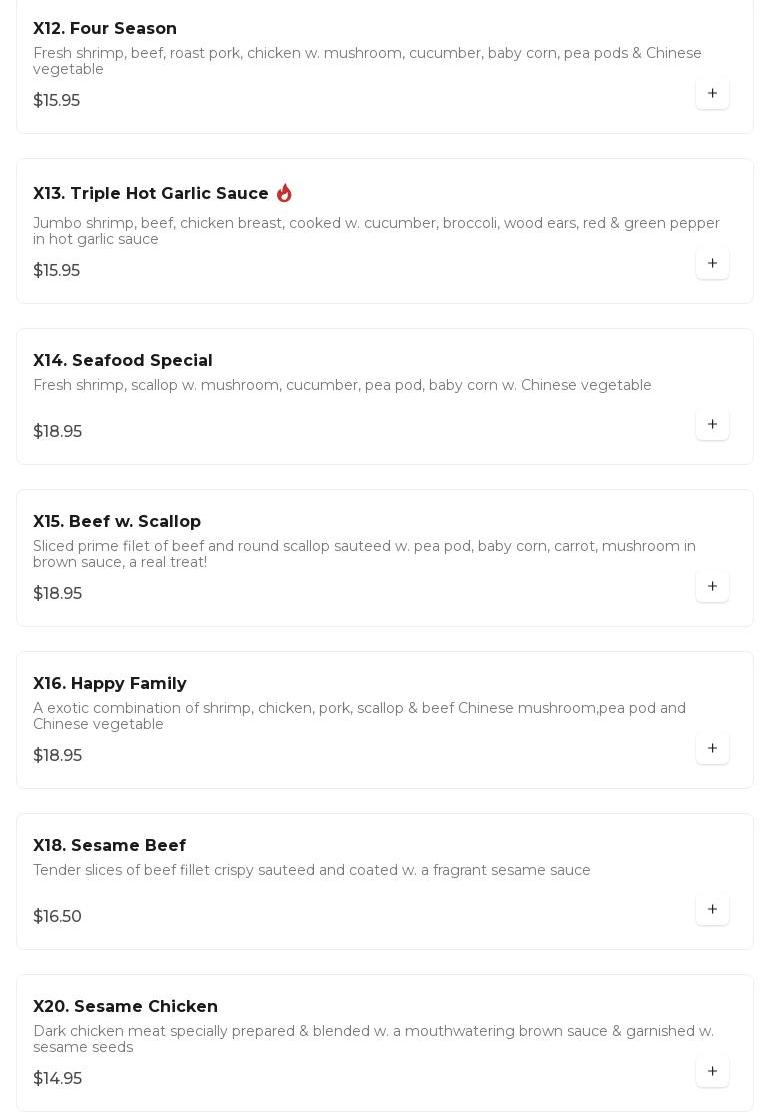Click the spicy flame icon

[x=284, y=193]
